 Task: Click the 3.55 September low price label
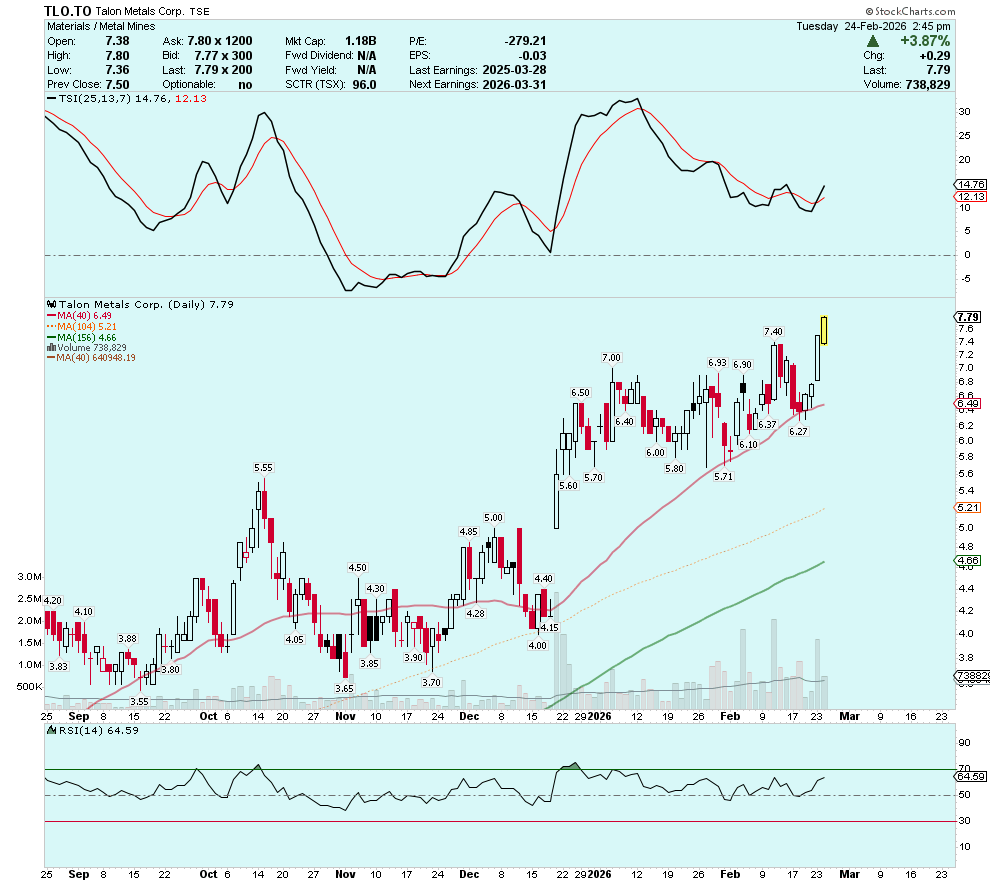pyautogui.click(x=140, y=701)
